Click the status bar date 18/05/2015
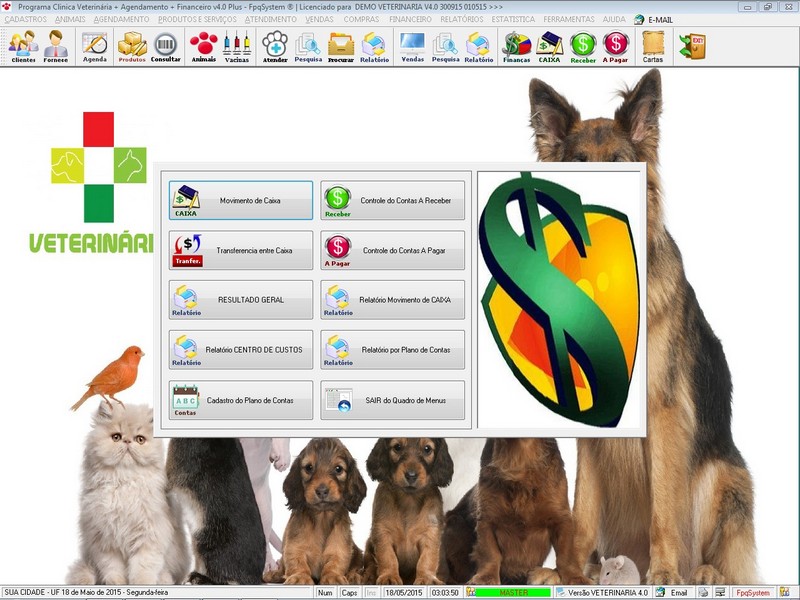Viewport: 800px width, 600px height. pos(403,592)
